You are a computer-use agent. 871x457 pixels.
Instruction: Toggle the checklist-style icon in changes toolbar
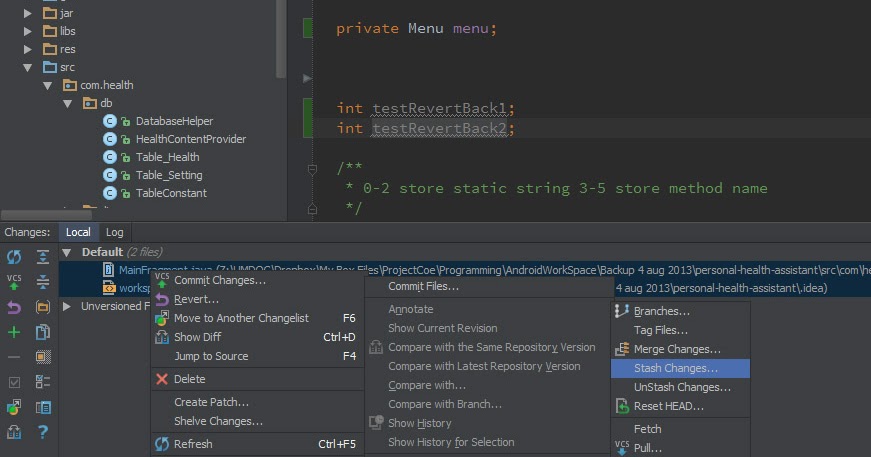(43, 382)
